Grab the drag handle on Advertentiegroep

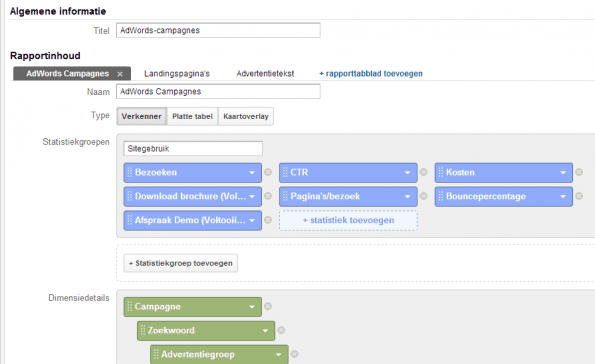[156, 354]
